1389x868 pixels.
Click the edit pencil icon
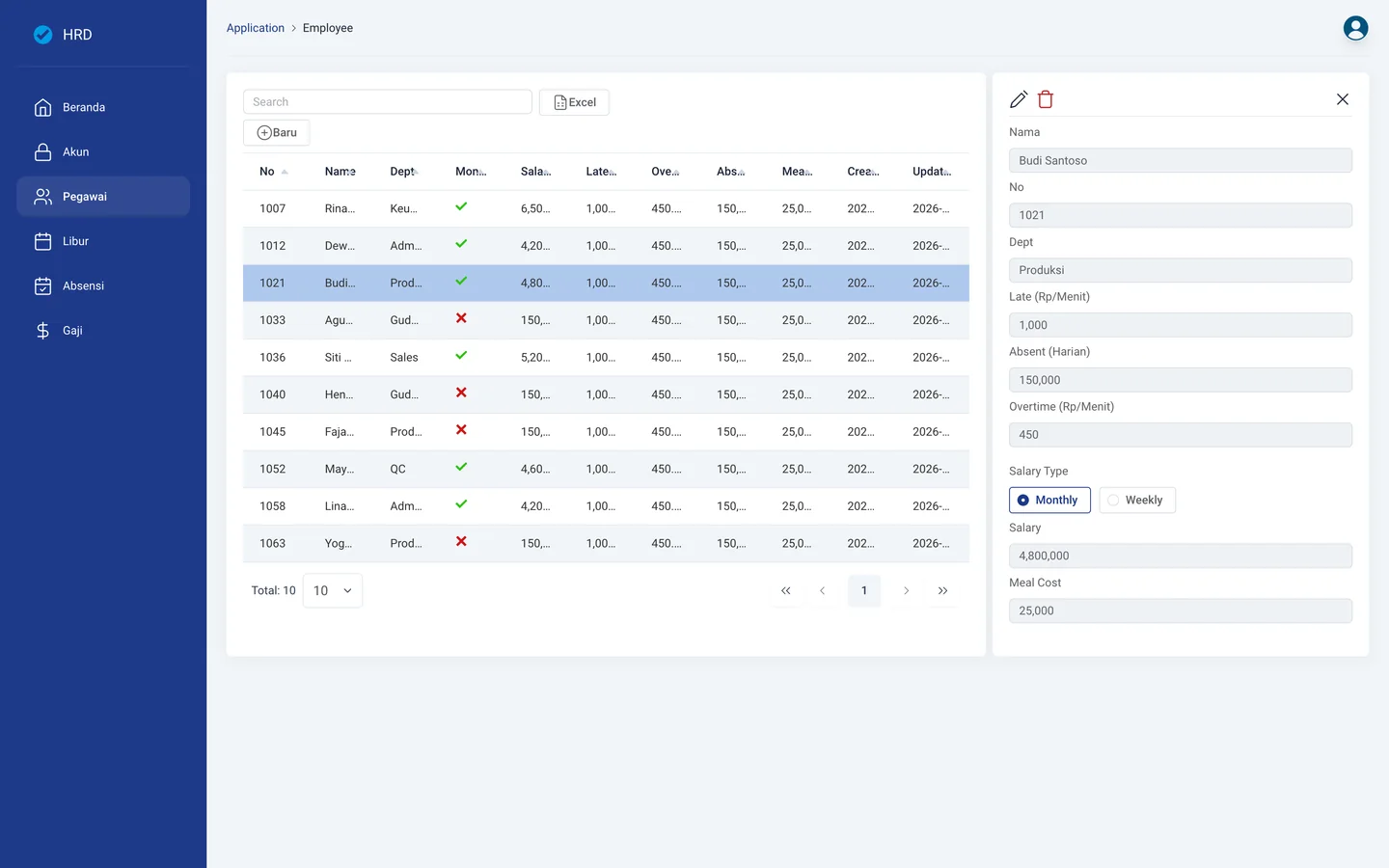tap(1019, 99)
